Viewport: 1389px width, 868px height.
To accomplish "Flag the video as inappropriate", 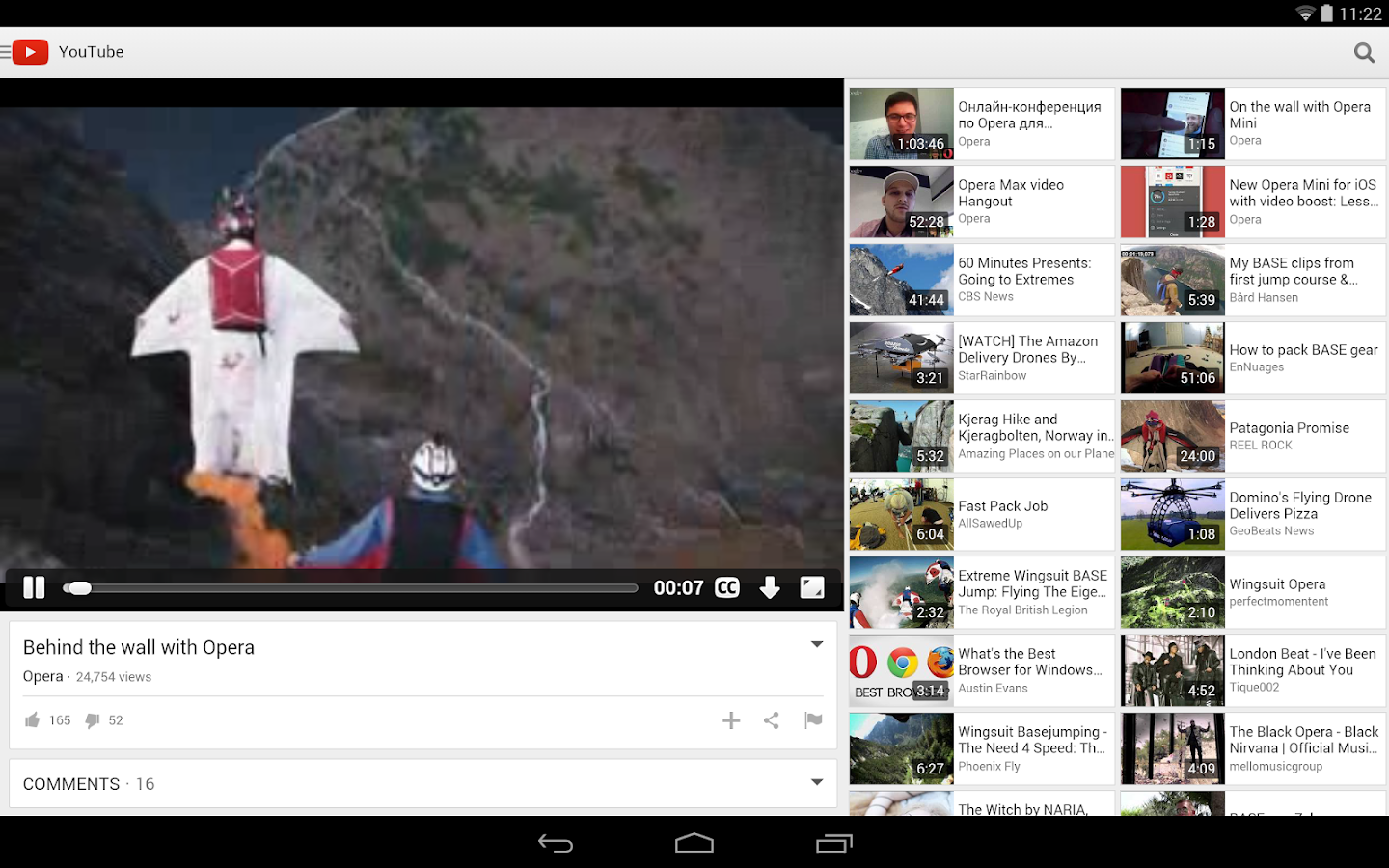I will click(x=813, y=720).
